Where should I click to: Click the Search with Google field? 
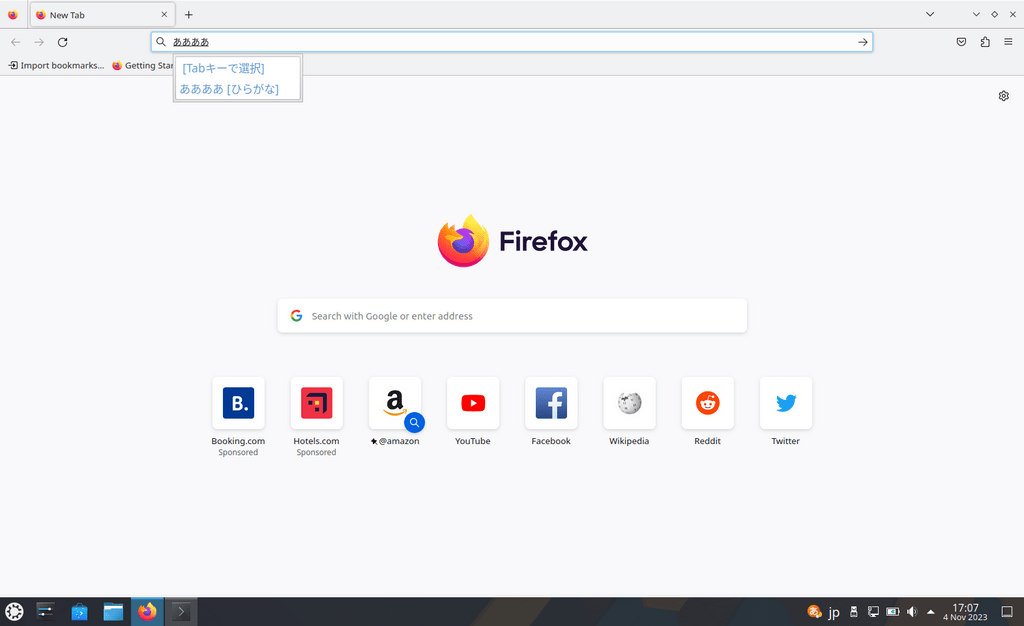pyautogui.click(x=512, y=316)
